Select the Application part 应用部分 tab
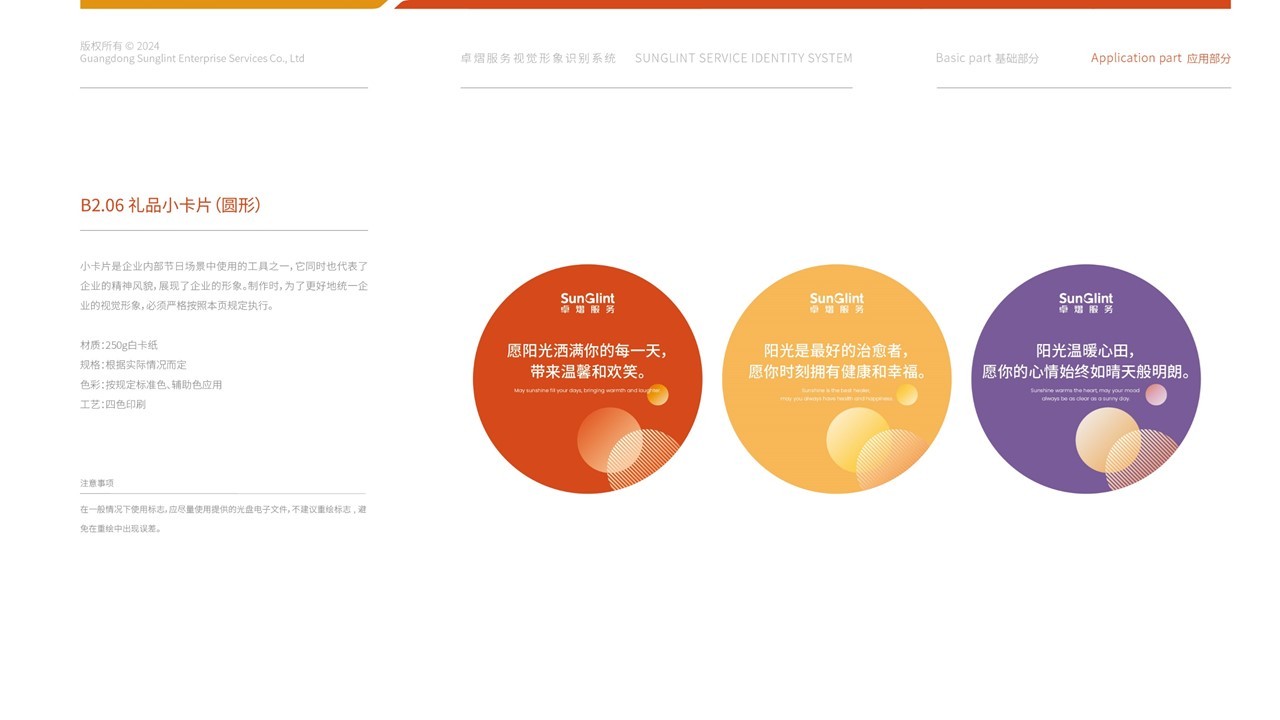The width and height of the screenshot is (1280, 720). 1161,58
